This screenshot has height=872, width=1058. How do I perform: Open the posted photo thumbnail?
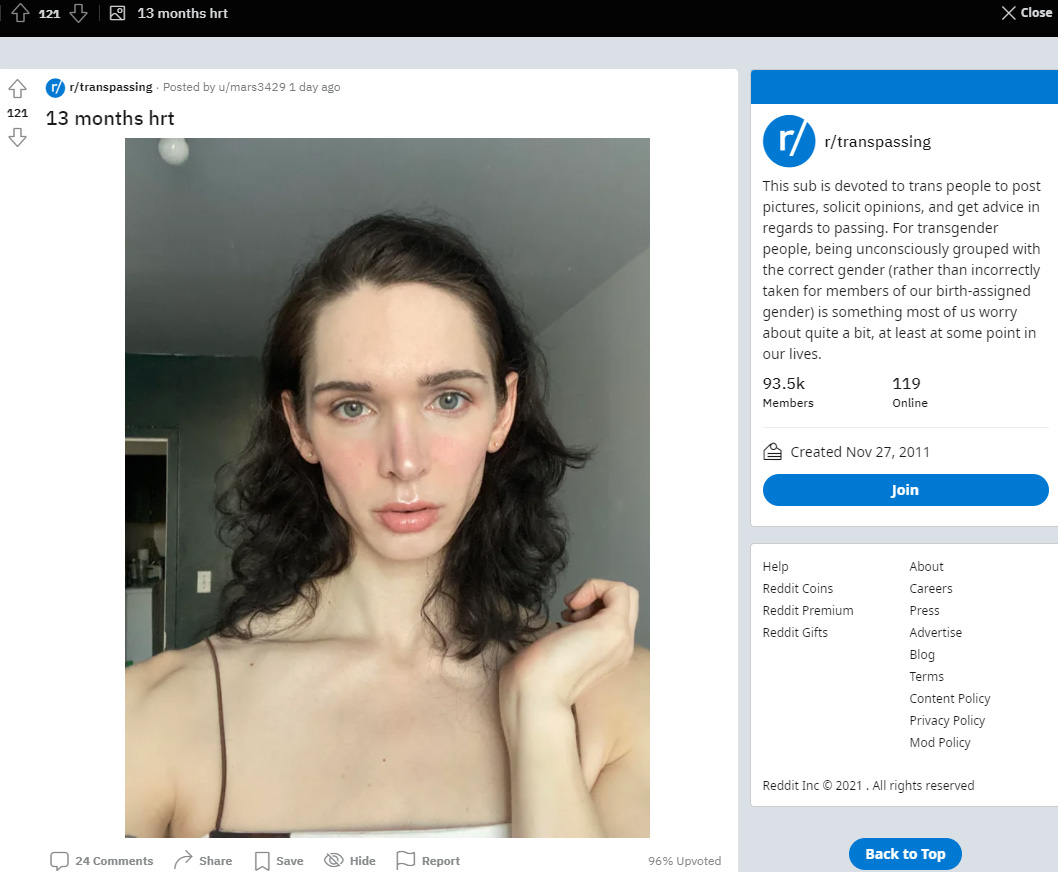387,487
